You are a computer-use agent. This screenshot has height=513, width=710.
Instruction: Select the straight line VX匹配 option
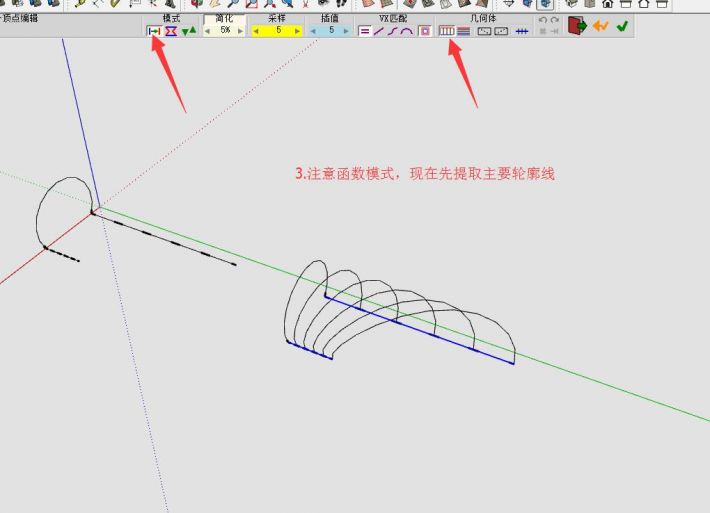(x=379, y=31)
